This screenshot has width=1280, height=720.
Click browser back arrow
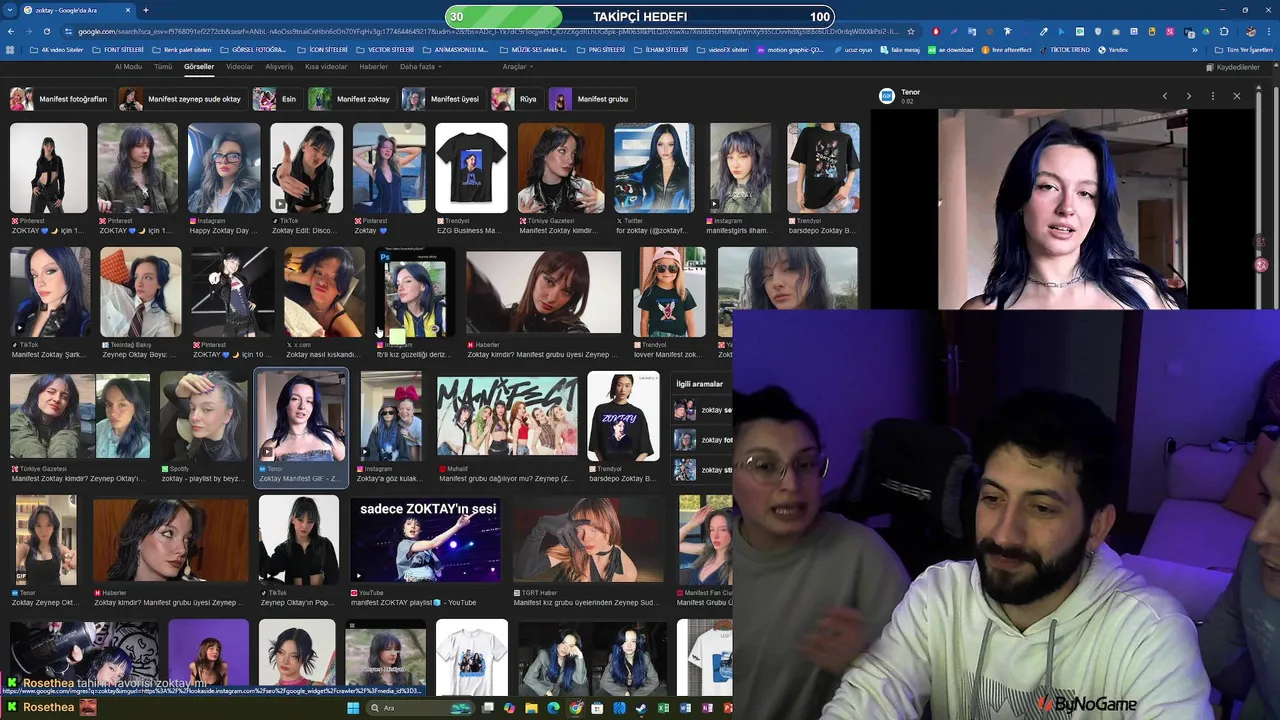click(12, 31)
